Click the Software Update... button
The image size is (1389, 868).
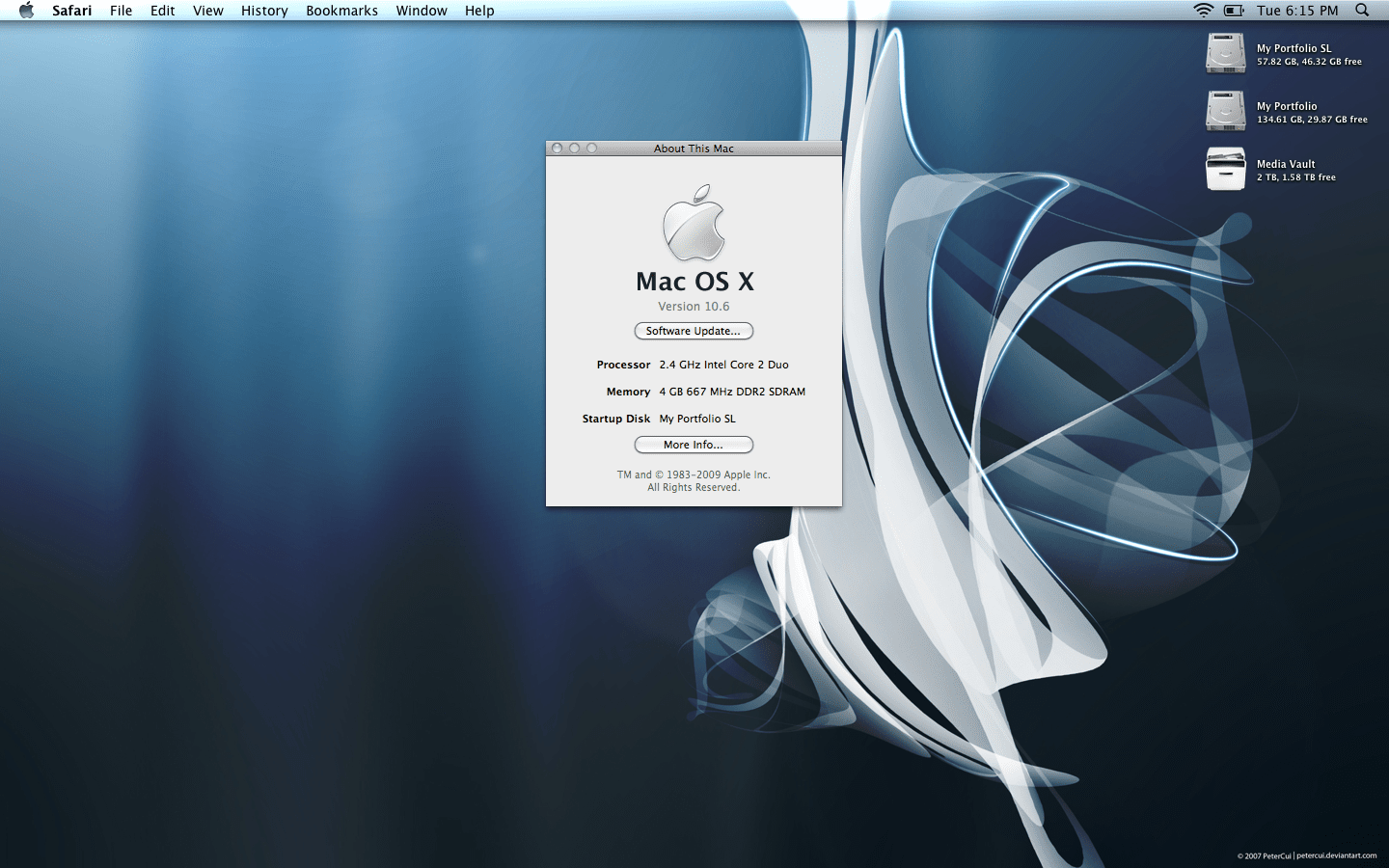(x=694, y=331)
